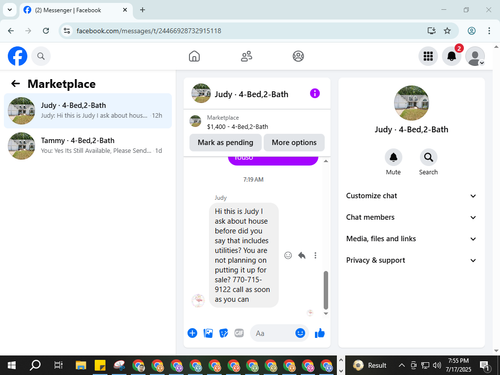Click the browser reload icon
This screenshot has width=500, height=375.
pyautogui.click(x=46, y=31)
